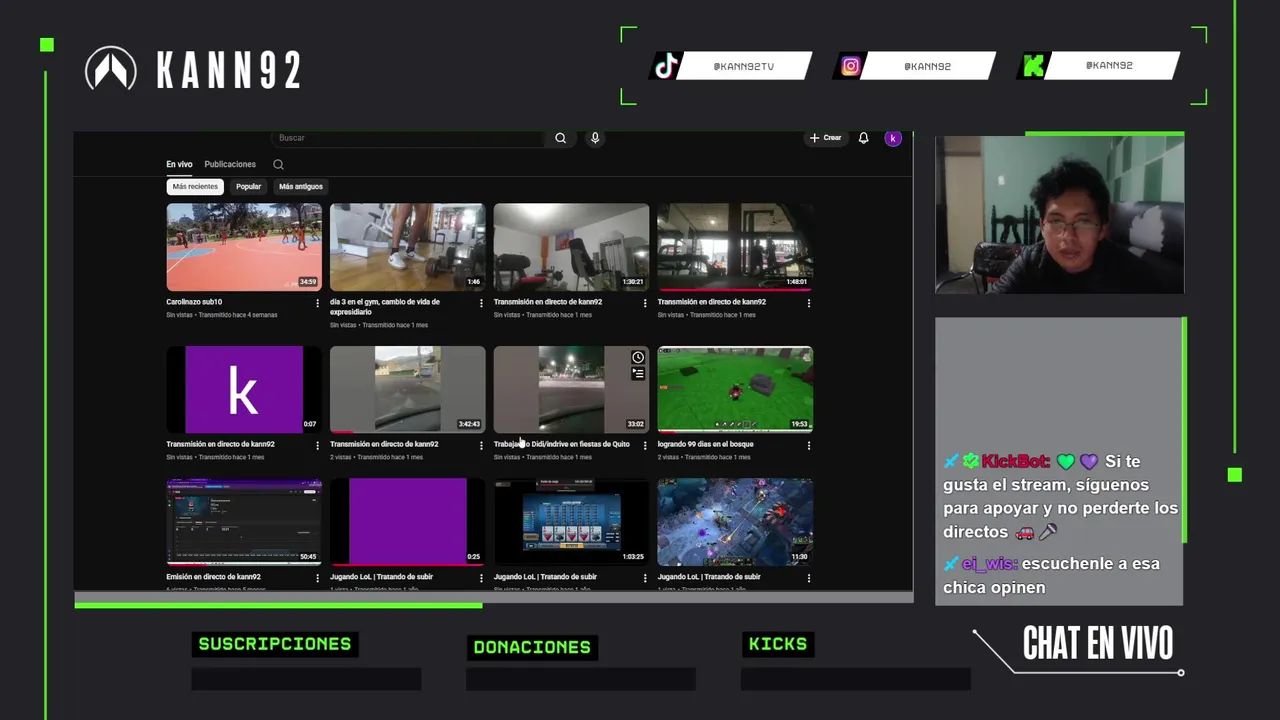Click the KickBot name in chat
The image size is (1280, 720).
point(1015,461)
